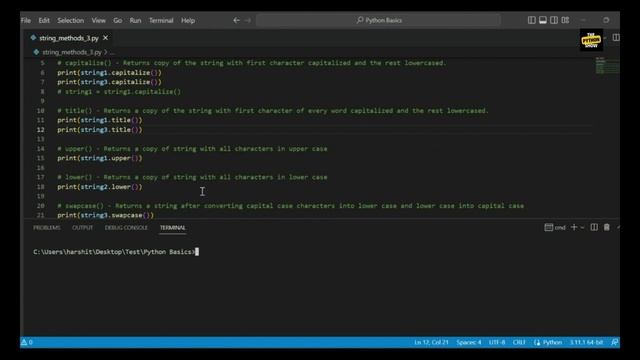Toggle the primary side bar layout icon
The image size is (640, 360).
point(531,20)
